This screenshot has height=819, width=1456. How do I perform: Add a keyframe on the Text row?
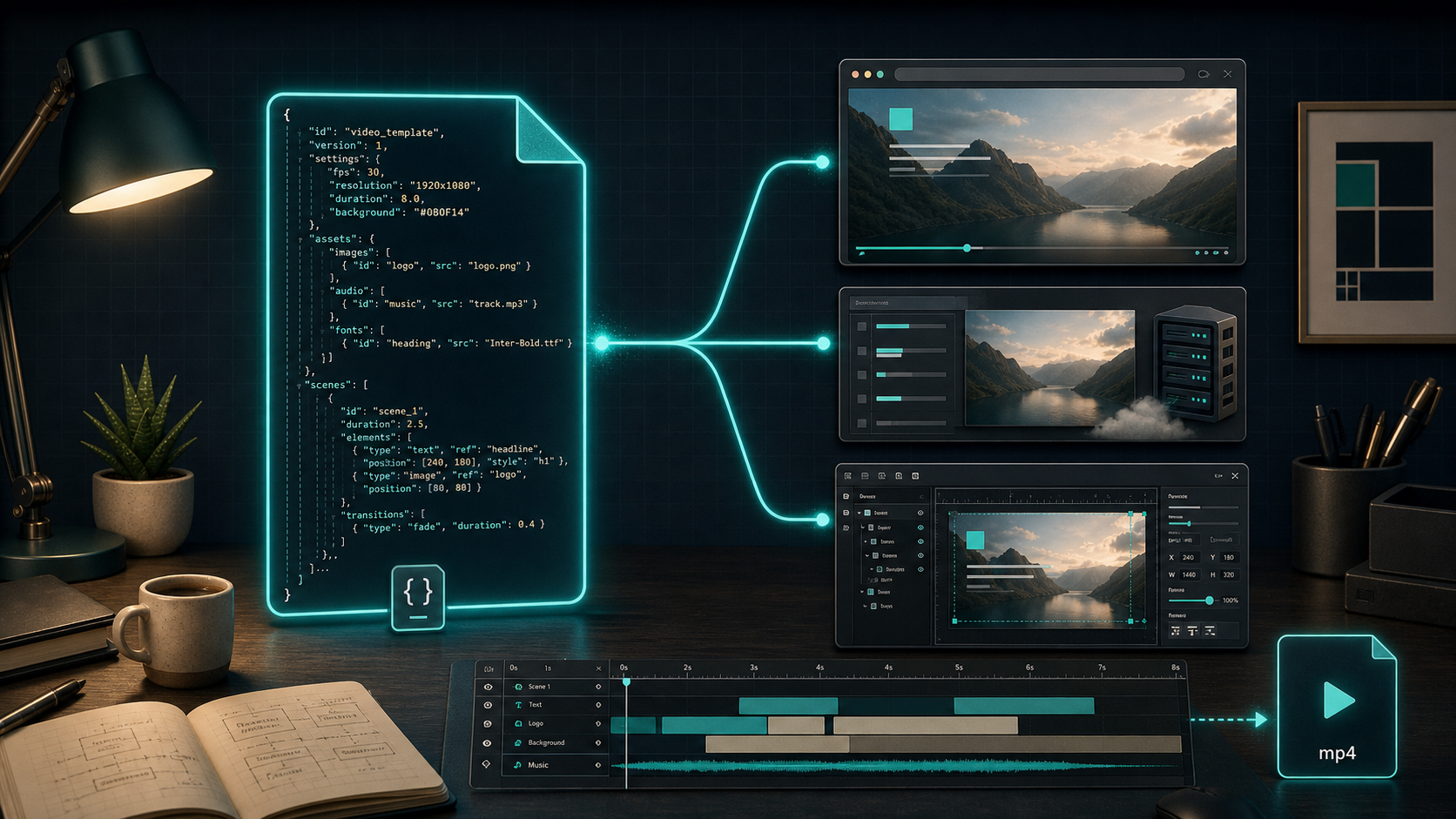click(x=598, y=705)
